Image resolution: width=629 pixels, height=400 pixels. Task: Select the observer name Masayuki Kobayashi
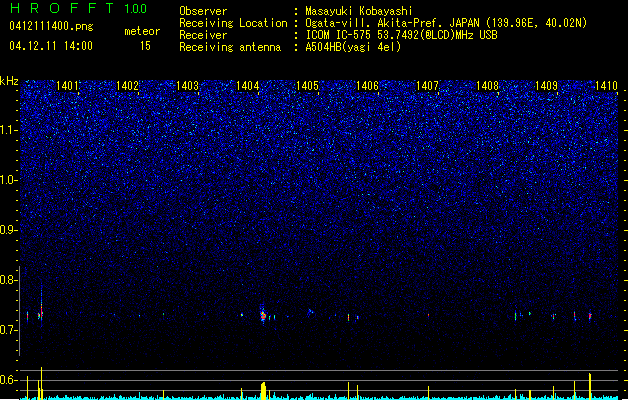pos(359,11)
